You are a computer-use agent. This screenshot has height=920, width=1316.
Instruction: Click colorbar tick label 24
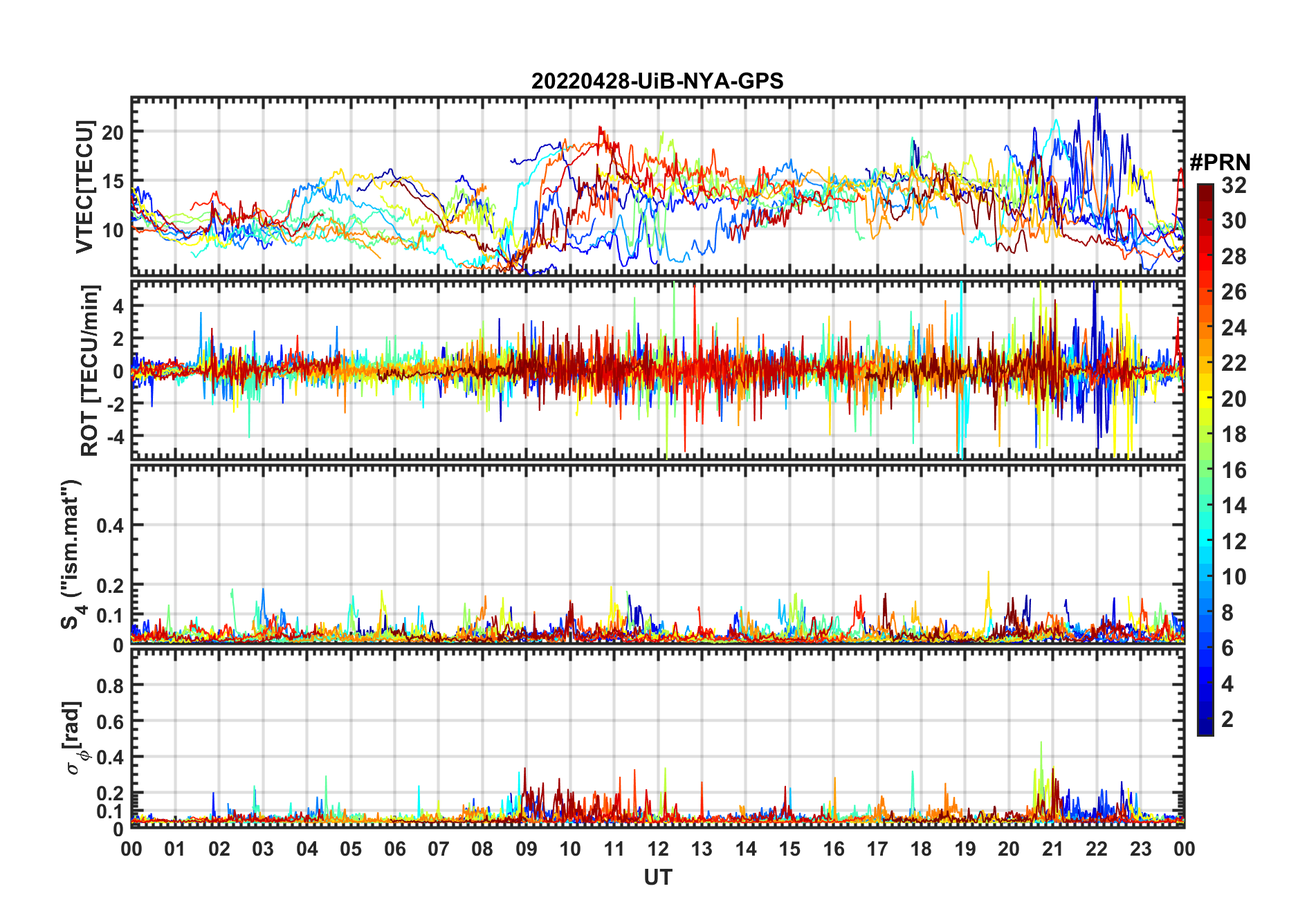click(x=1234, y=327)
